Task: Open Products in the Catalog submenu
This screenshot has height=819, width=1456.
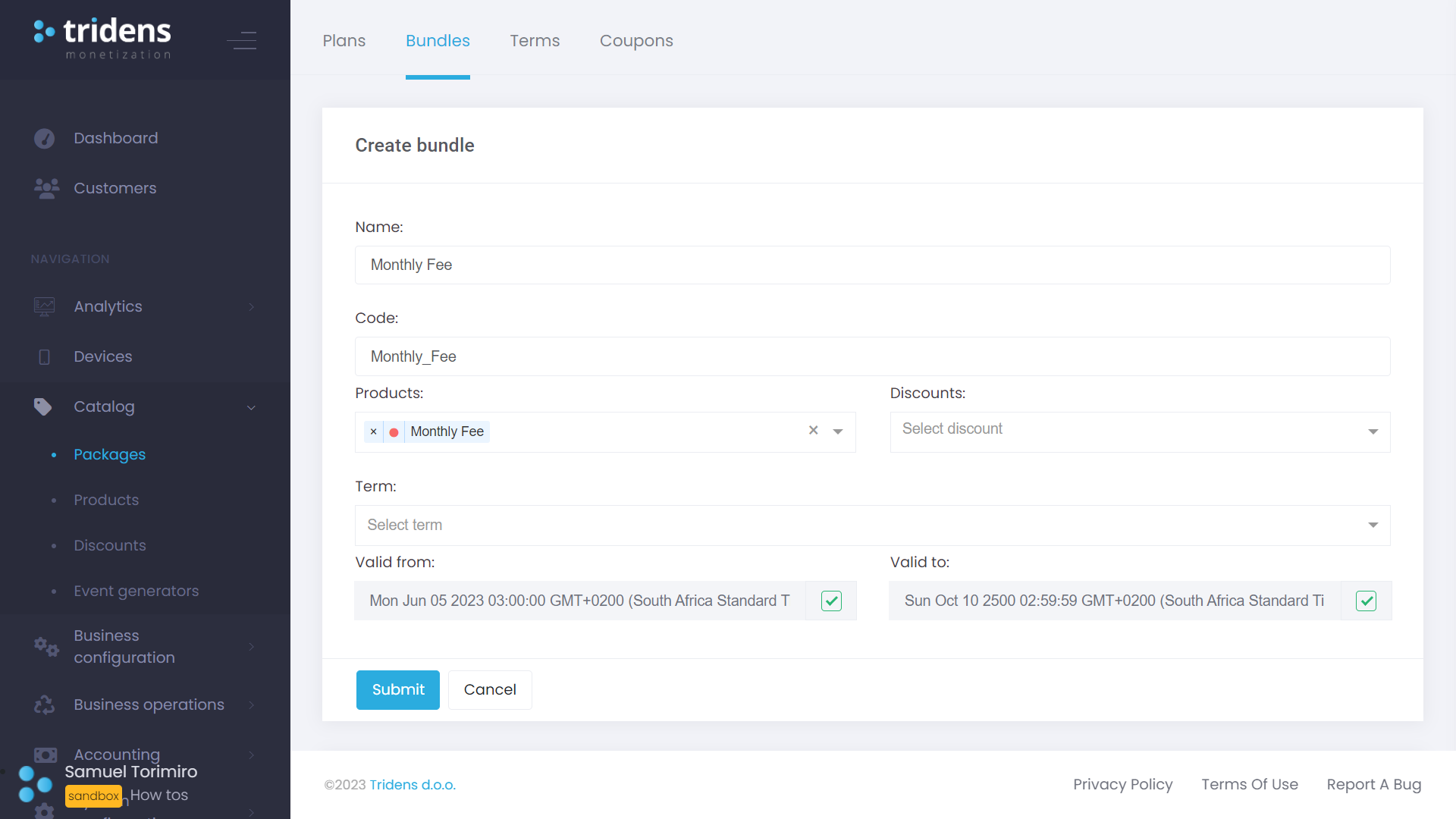Action: pyautogui.click(x=106, y=500)
